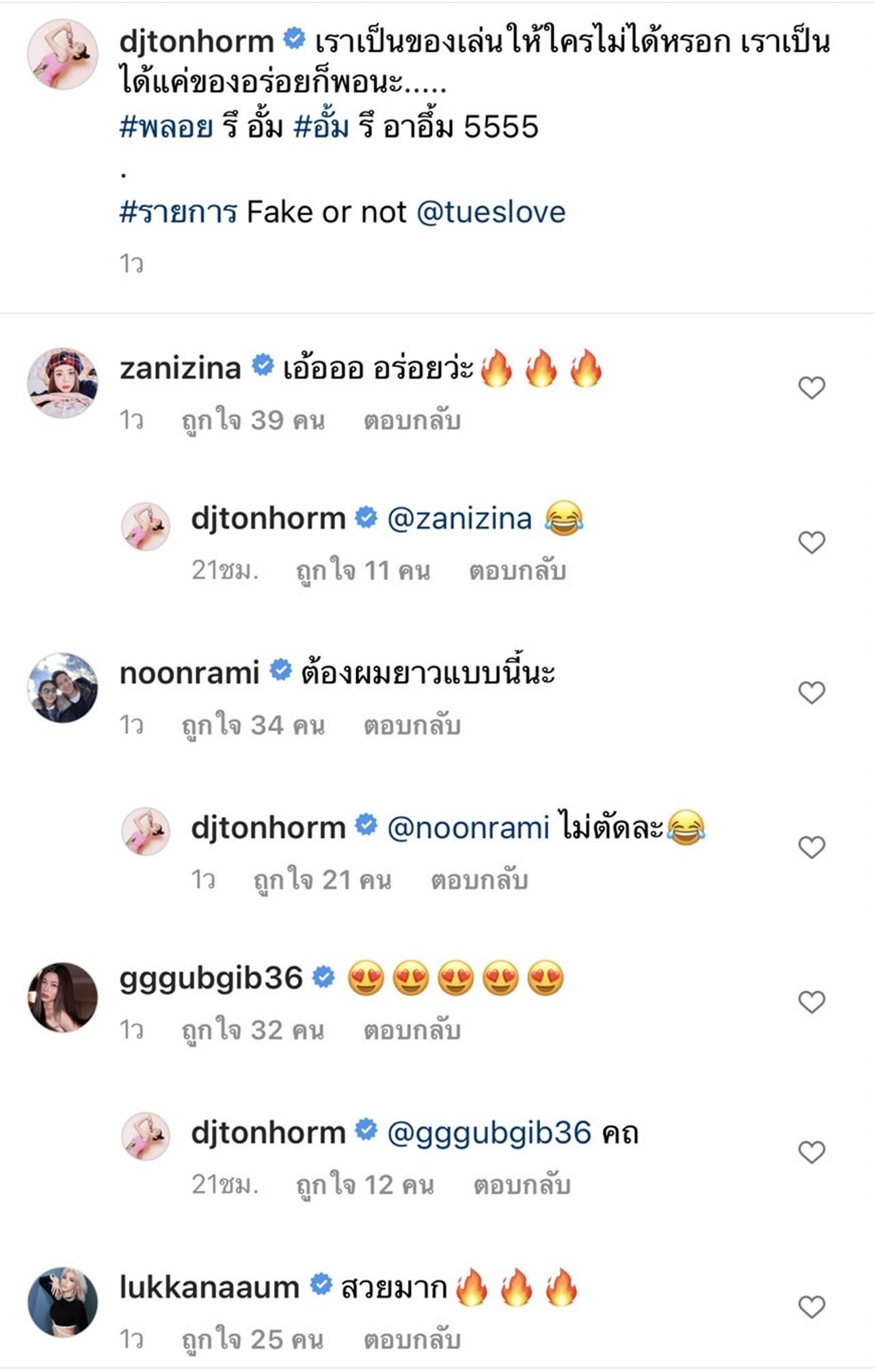Like gggubgib36's emoji comment
The image size is (875, 1372).
(x=811, y=1002)
